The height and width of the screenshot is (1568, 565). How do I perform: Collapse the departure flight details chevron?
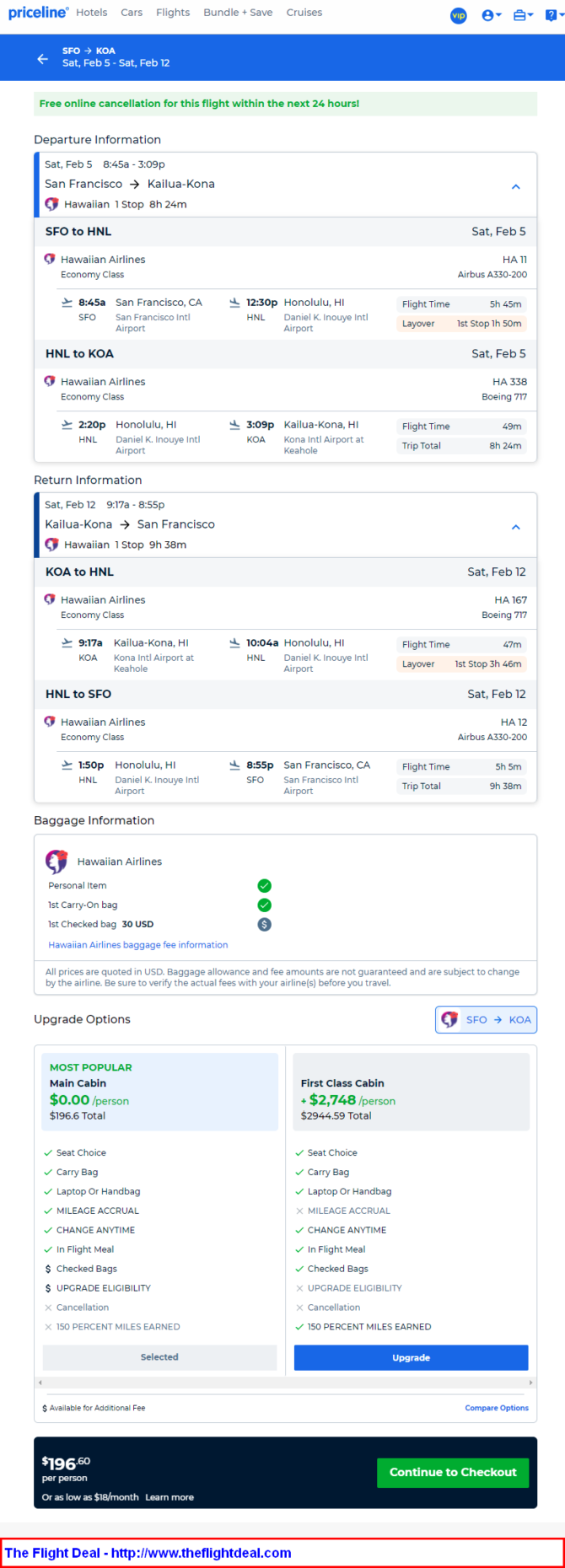516,186
